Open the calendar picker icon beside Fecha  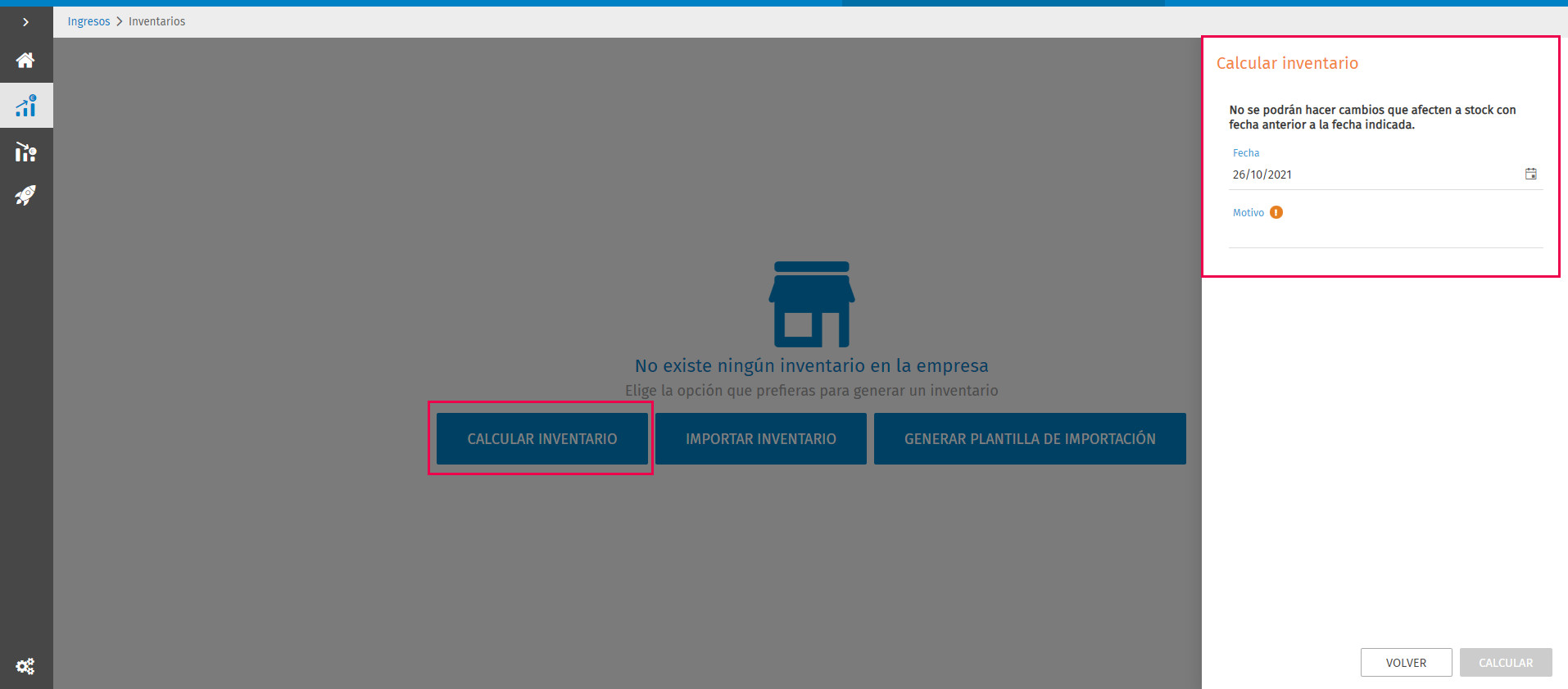coord(1530,174)
